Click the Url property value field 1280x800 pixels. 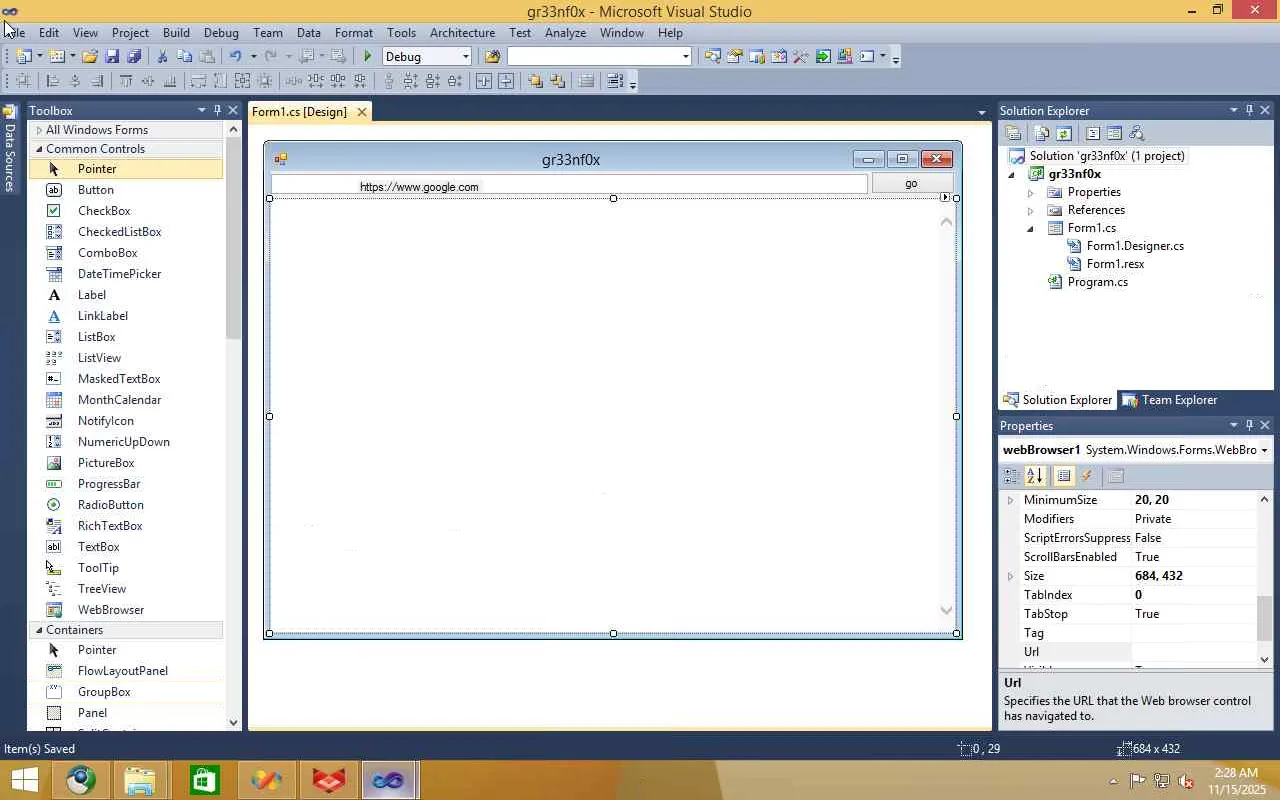point(1194,652)
